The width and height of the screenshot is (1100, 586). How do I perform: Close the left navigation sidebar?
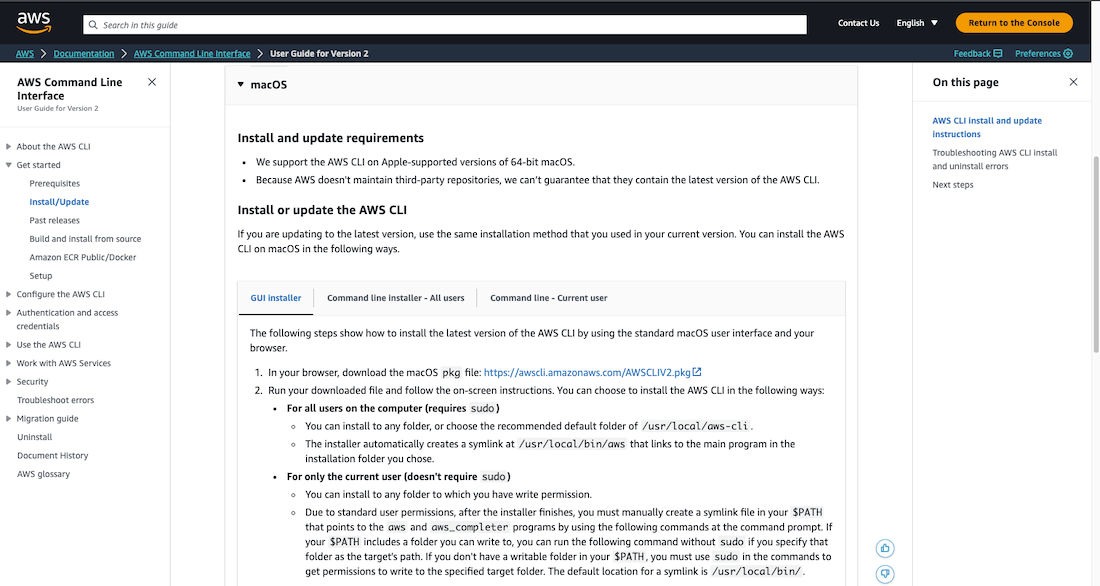pyautogui.click(x=152, y=82)
